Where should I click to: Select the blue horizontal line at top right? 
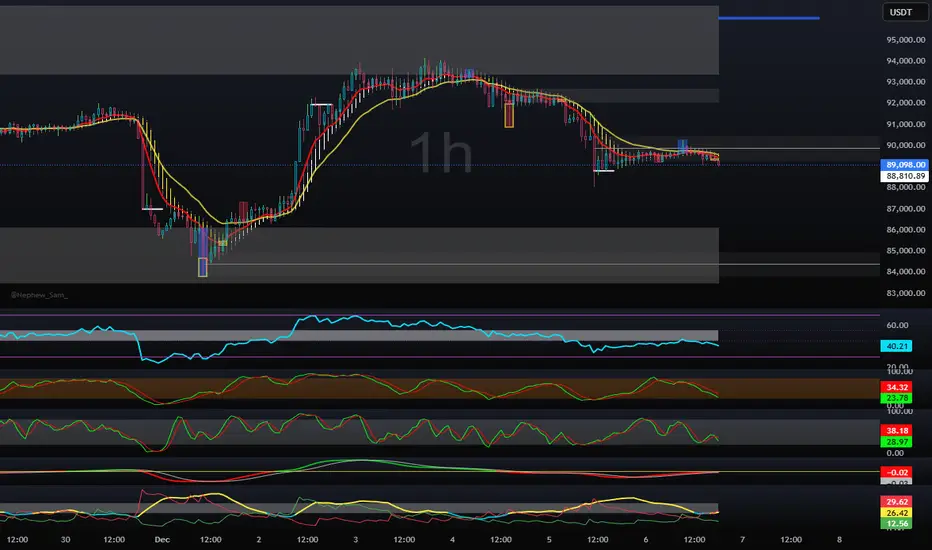pyautogui.click(x=768, y=18)
